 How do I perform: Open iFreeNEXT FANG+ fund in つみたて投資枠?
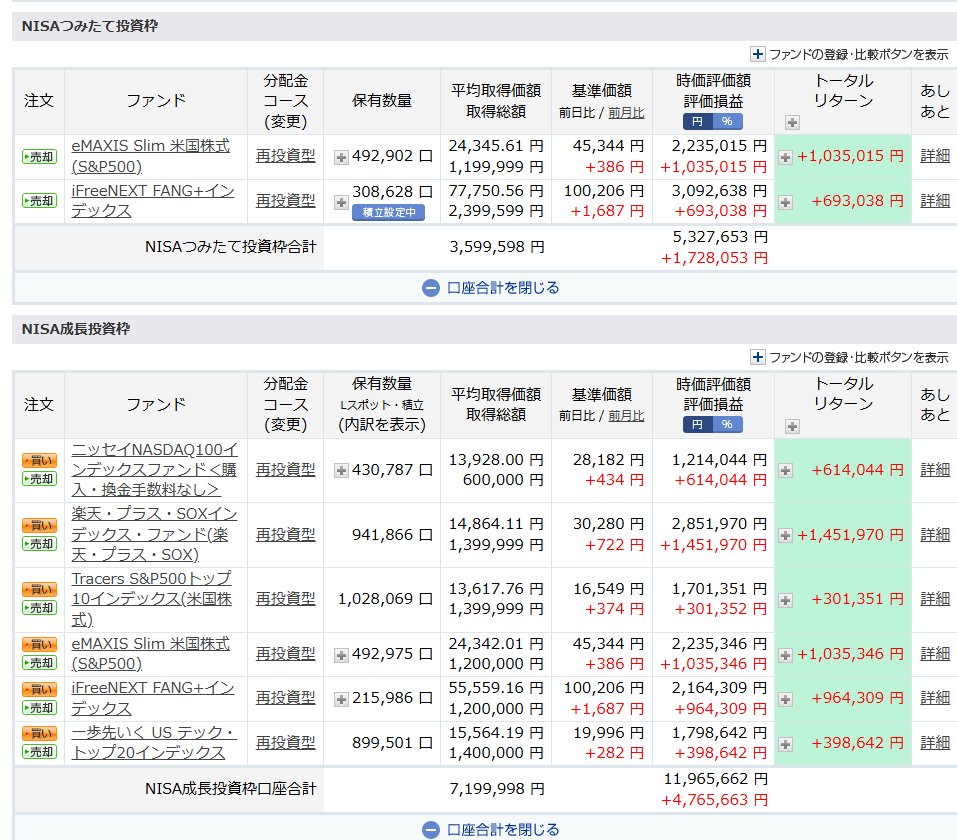pos(153,201)
